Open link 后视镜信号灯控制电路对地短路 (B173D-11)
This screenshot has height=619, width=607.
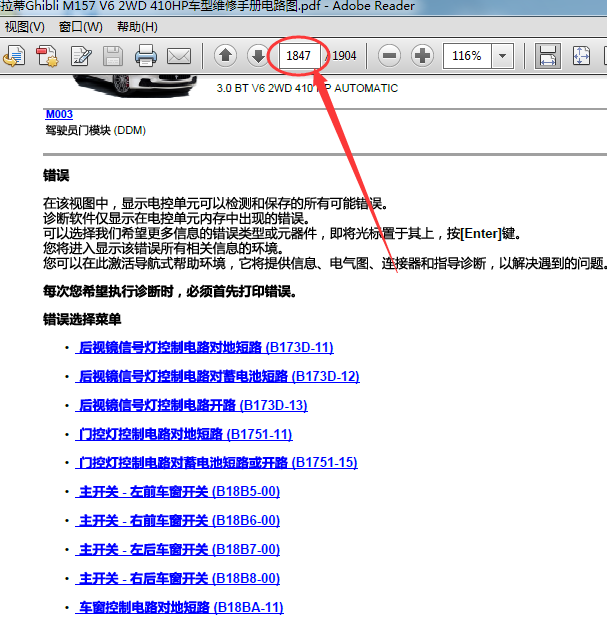click(205, 347)
